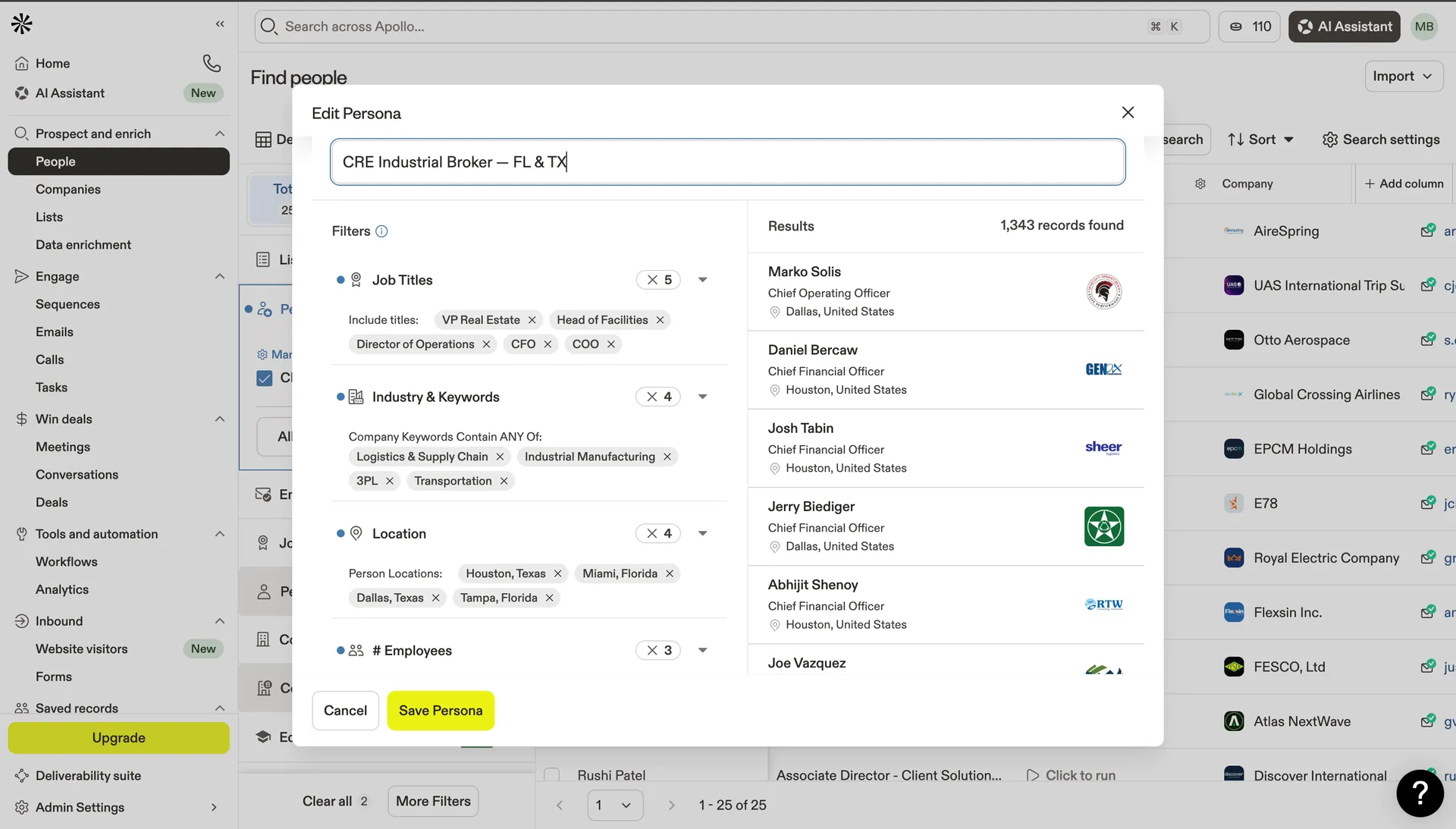Toggle the checked checkbox in the left panel
This screenshot has height=829, width=1456.
click(265, 378)
